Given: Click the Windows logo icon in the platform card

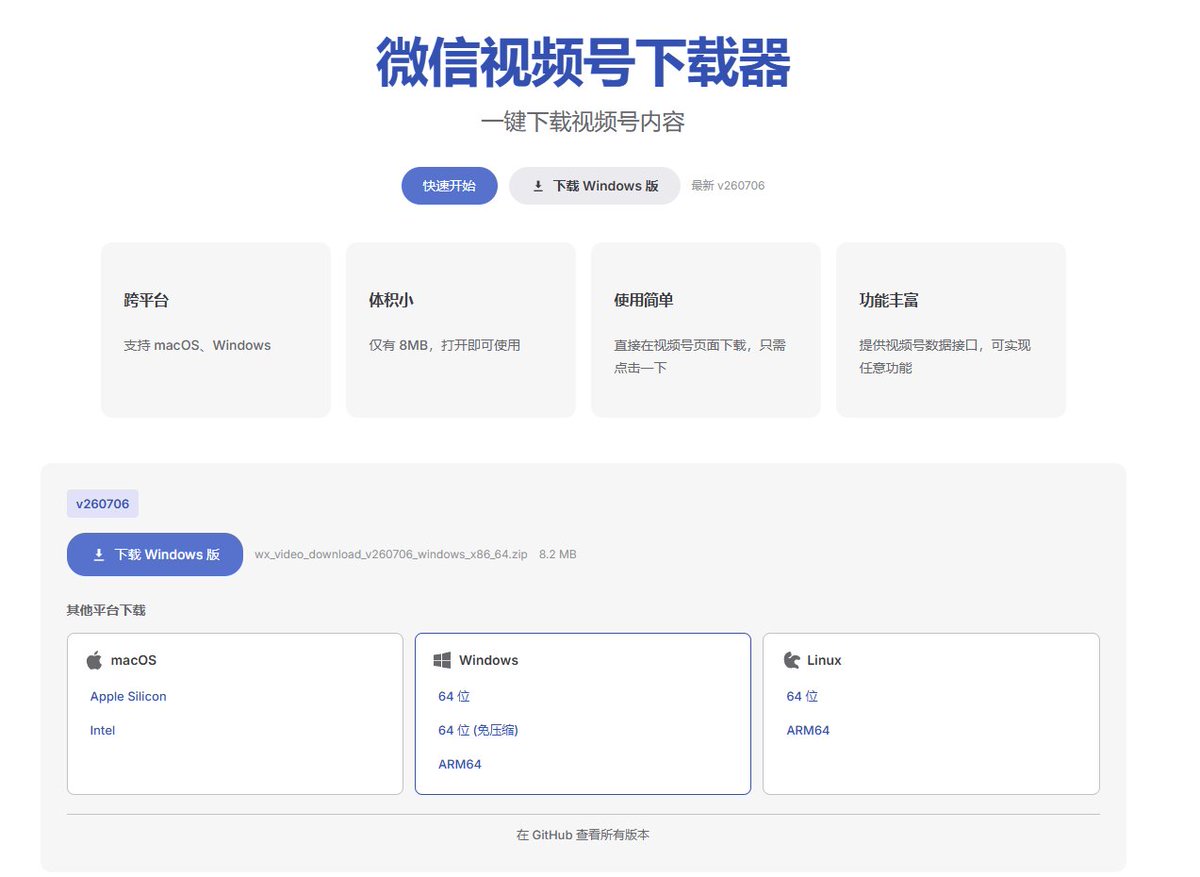Looking at the screenshot, I should tap(442, 660).
